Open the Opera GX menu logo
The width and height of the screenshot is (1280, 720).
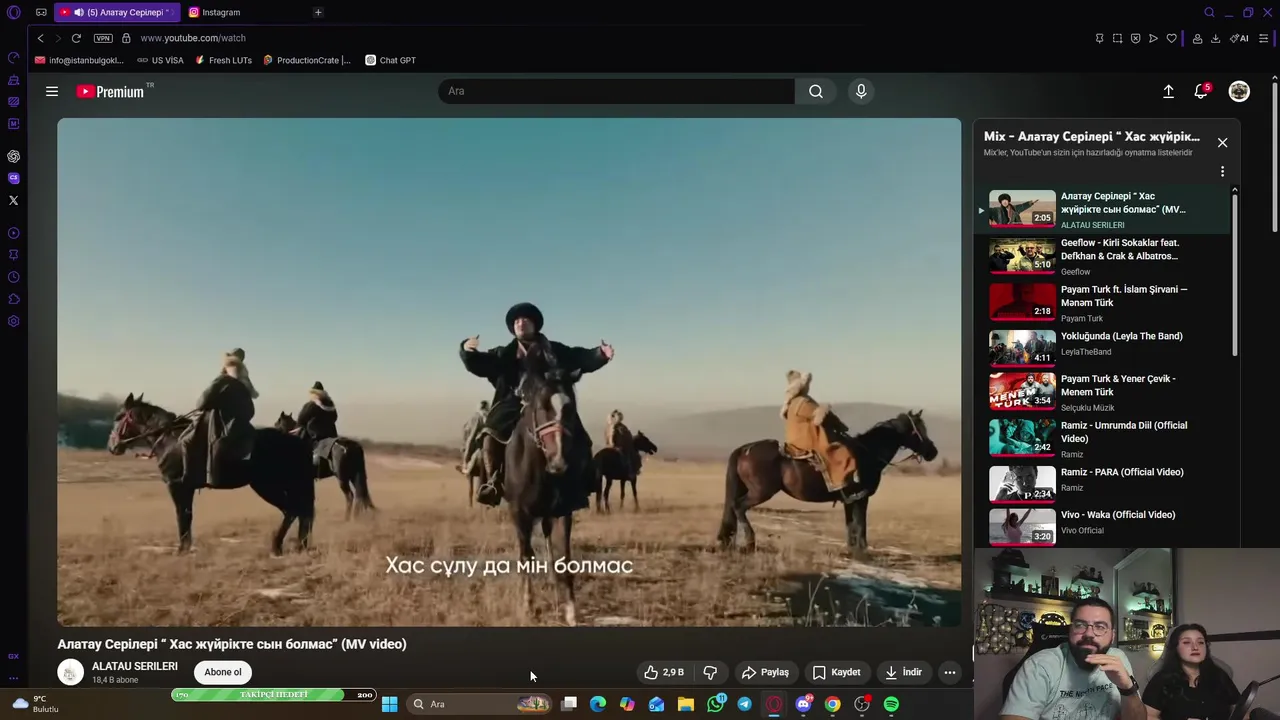(14, 12)
